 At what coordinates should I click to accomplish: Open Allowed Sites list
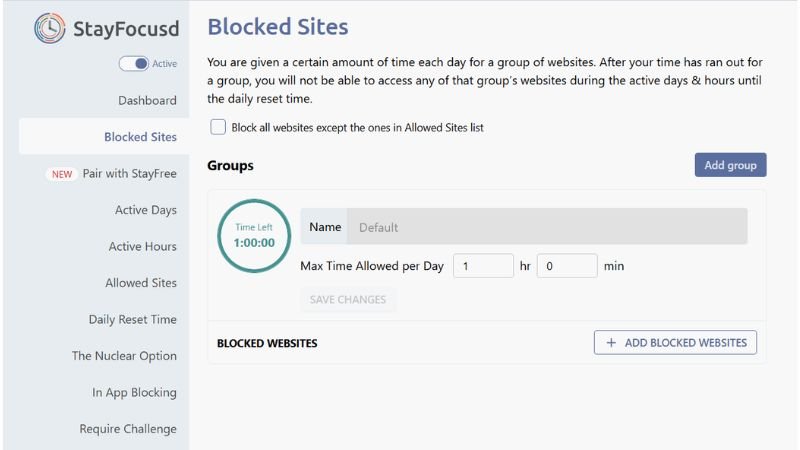click(141, 283)
